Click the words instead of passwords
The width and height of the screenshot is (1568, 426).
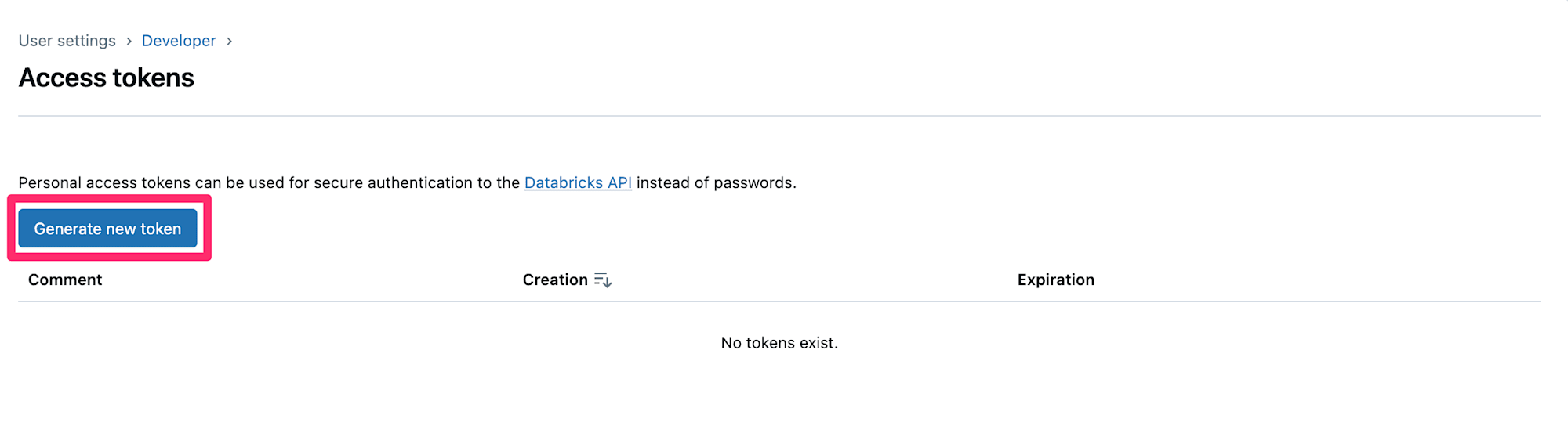coord(716,182)
